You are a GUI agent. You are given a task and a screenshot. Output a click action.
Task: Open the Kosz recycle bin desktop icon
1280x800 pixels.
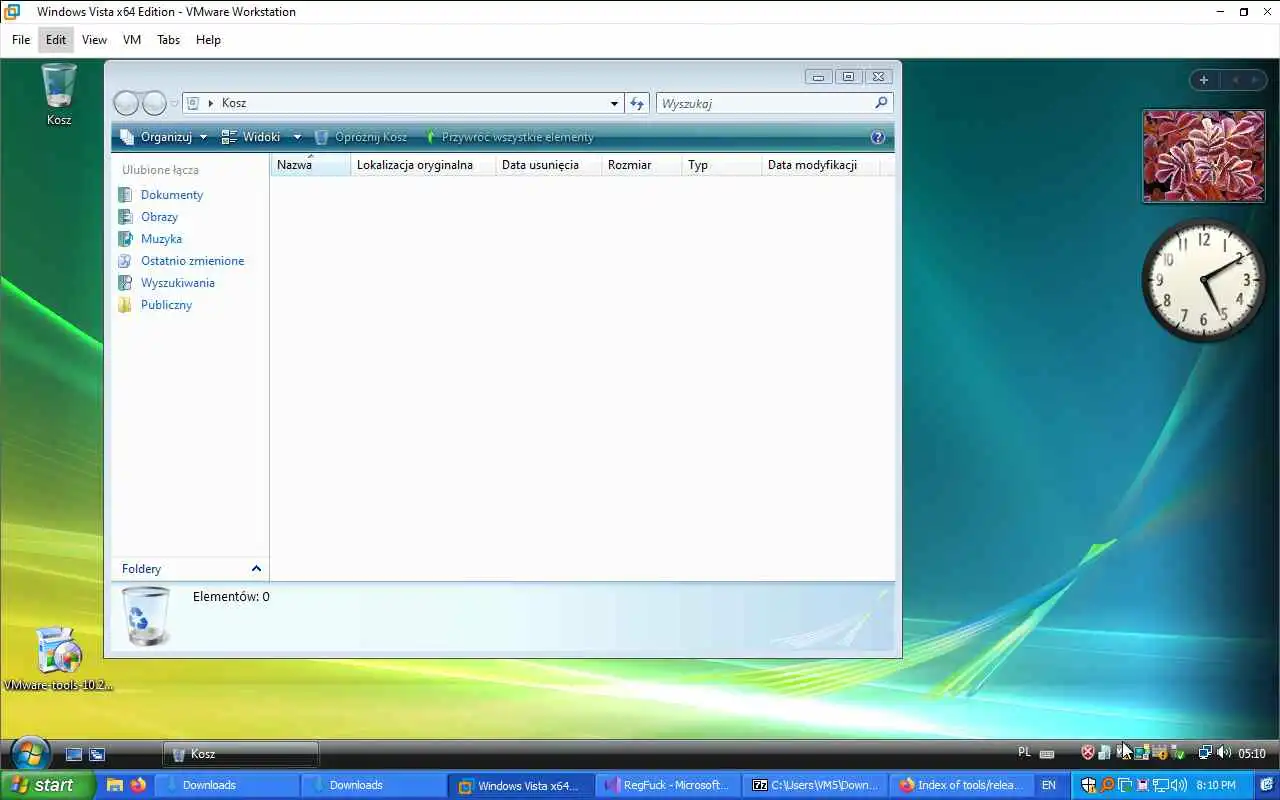click(x=59, y=94)
